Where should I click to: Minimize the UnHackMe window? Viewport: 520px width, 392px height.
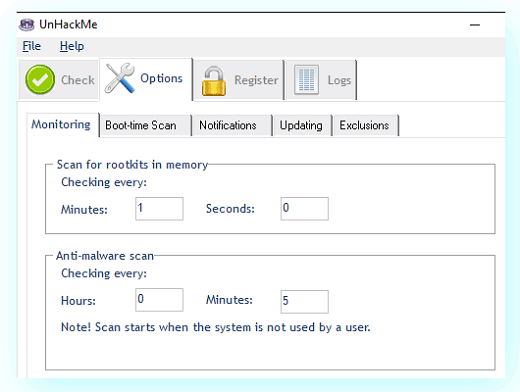coord(475,25)
